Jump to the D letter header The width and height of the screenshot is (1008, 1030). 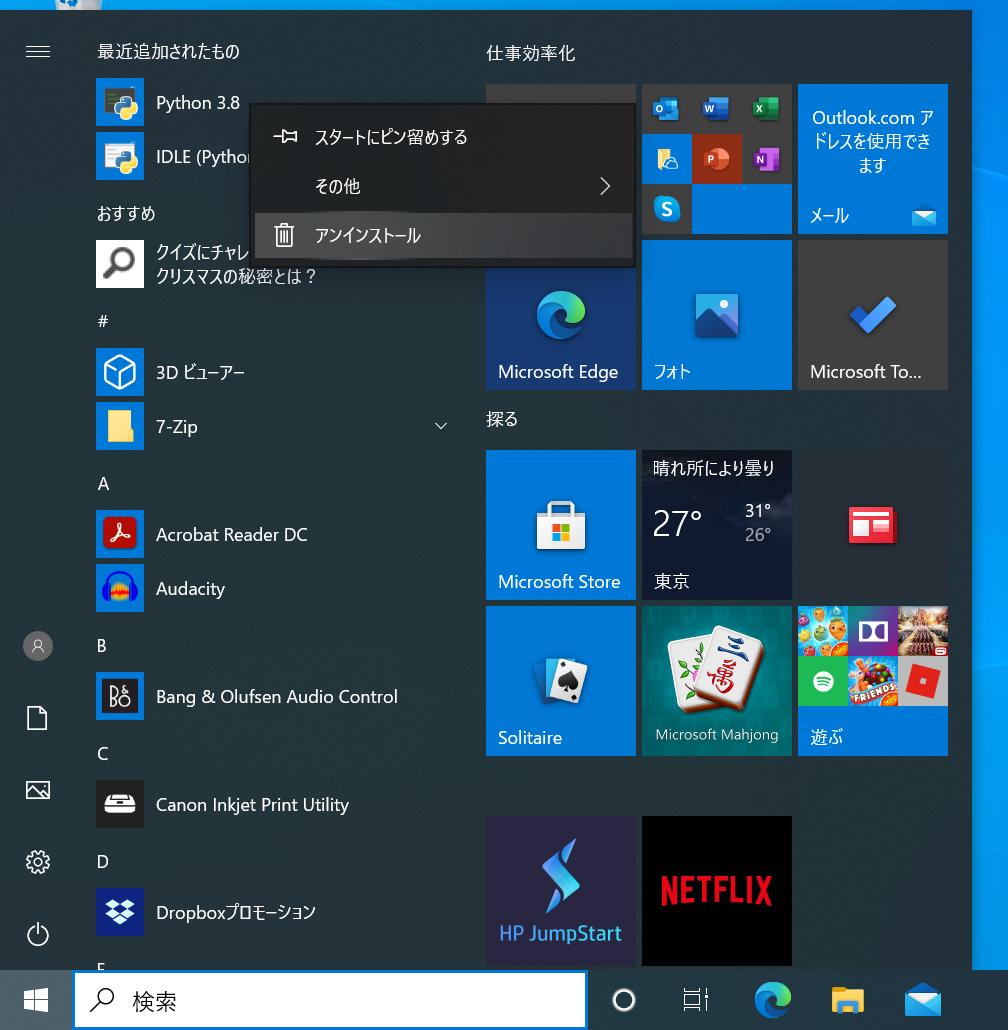point(102,862)
